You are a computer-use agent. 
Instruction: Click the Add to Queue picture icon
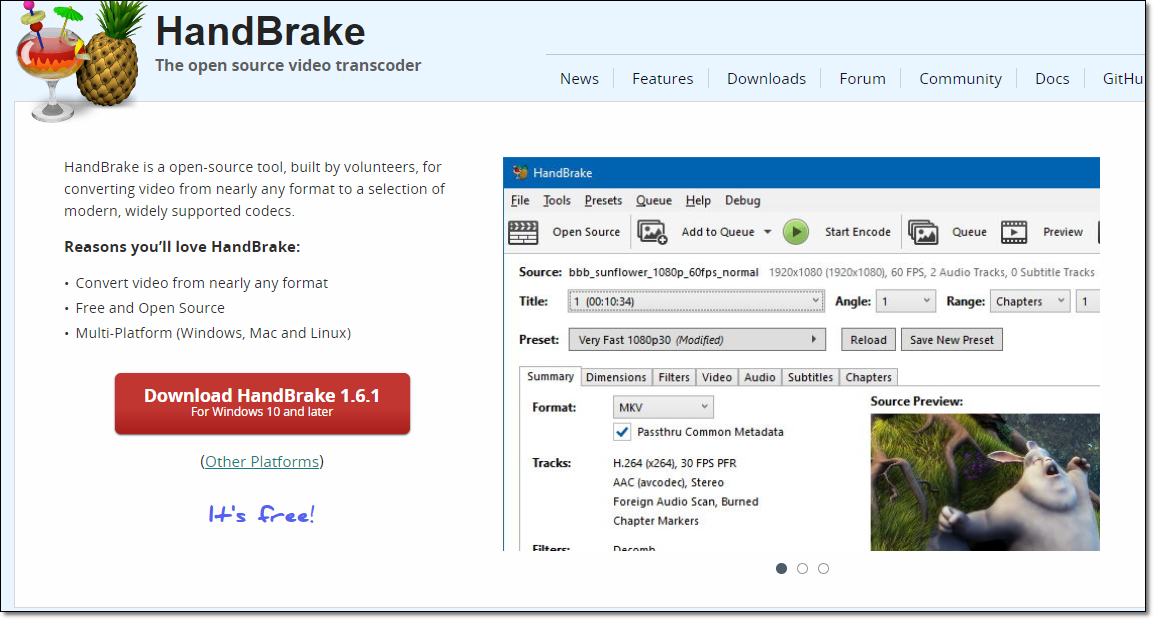tap(652, 232)
